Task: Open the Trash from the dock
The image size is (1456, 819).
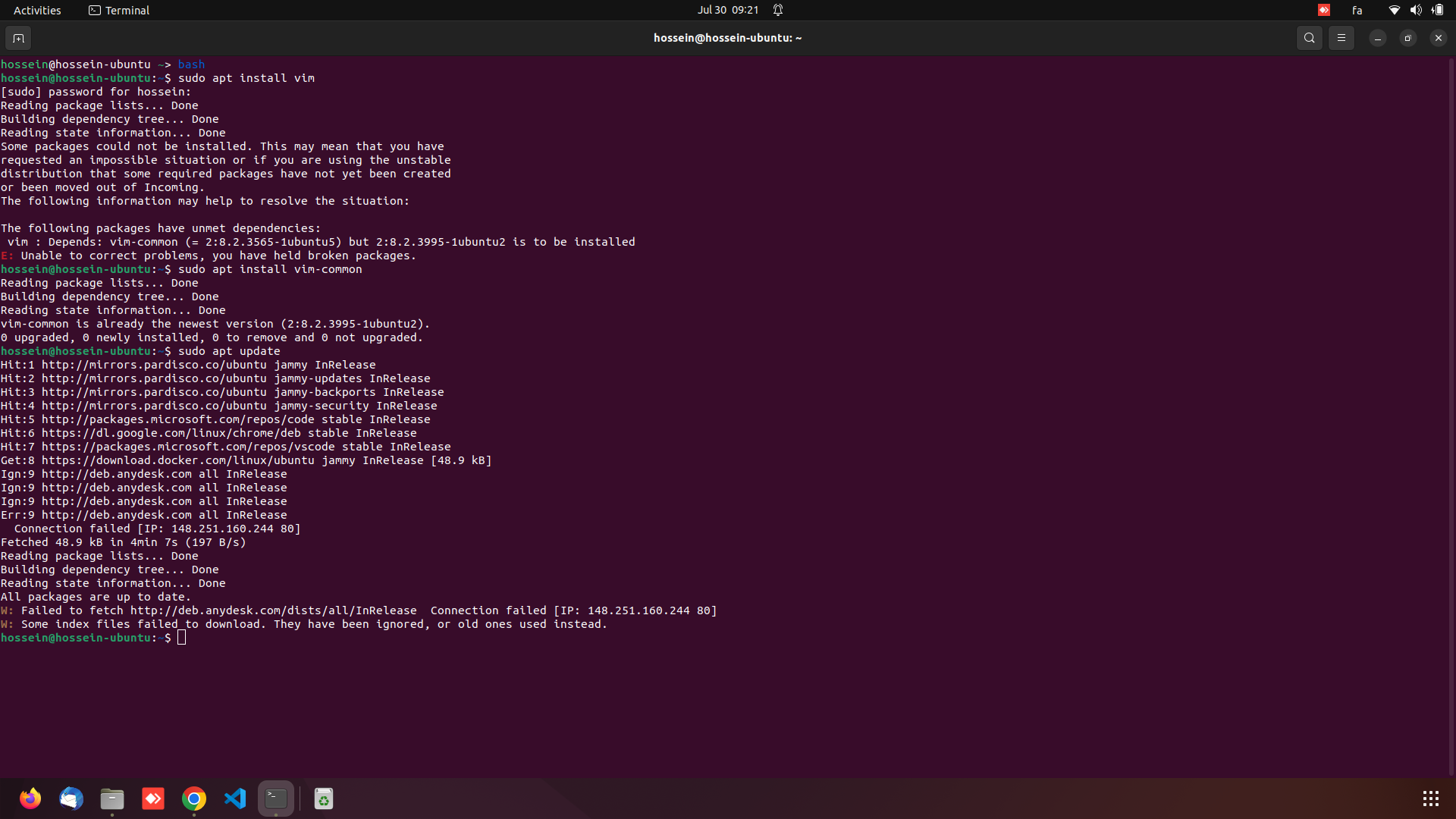Action: coord(324,799)
